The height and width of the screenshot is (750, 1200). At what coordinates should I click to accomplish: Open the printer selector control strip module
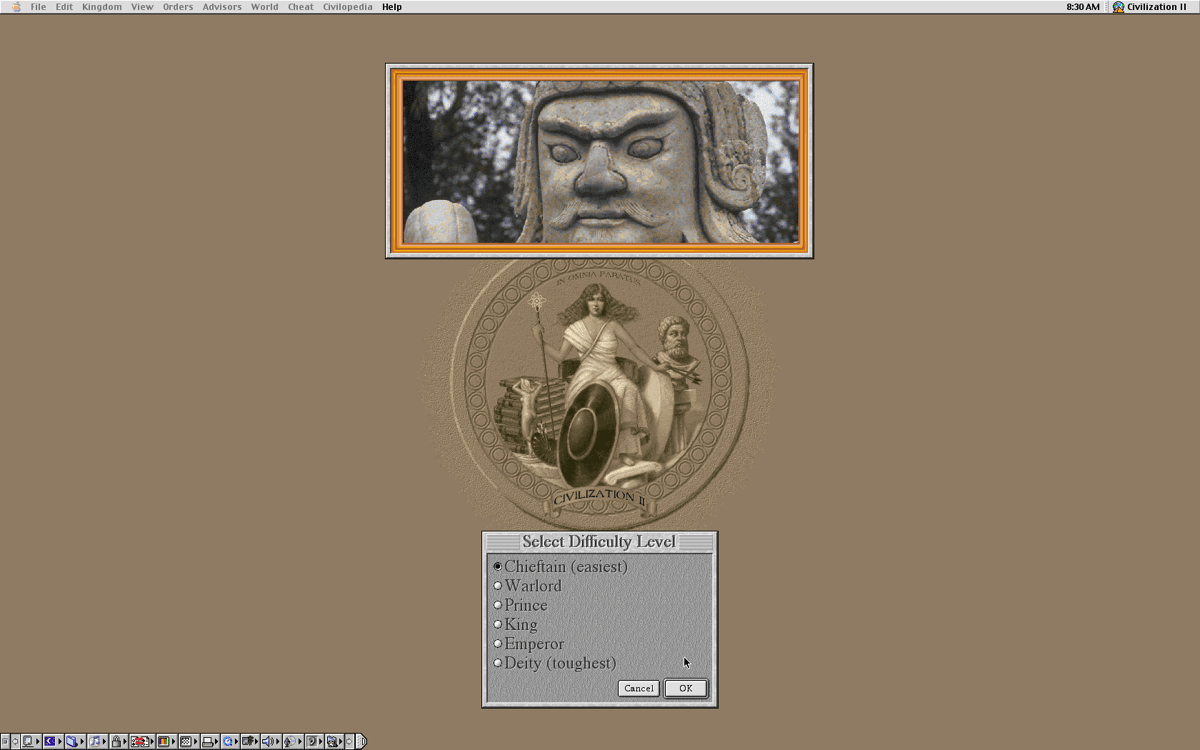click(208, 742)
